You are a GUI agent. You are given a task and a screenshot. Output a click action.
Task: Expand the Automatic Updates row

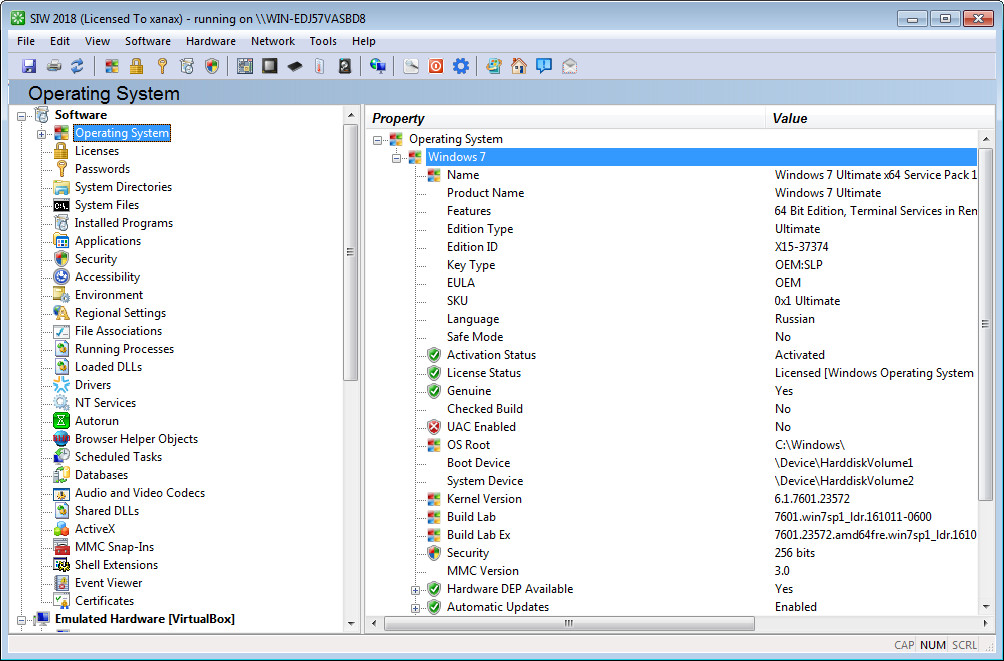click(x=416, y=608)
